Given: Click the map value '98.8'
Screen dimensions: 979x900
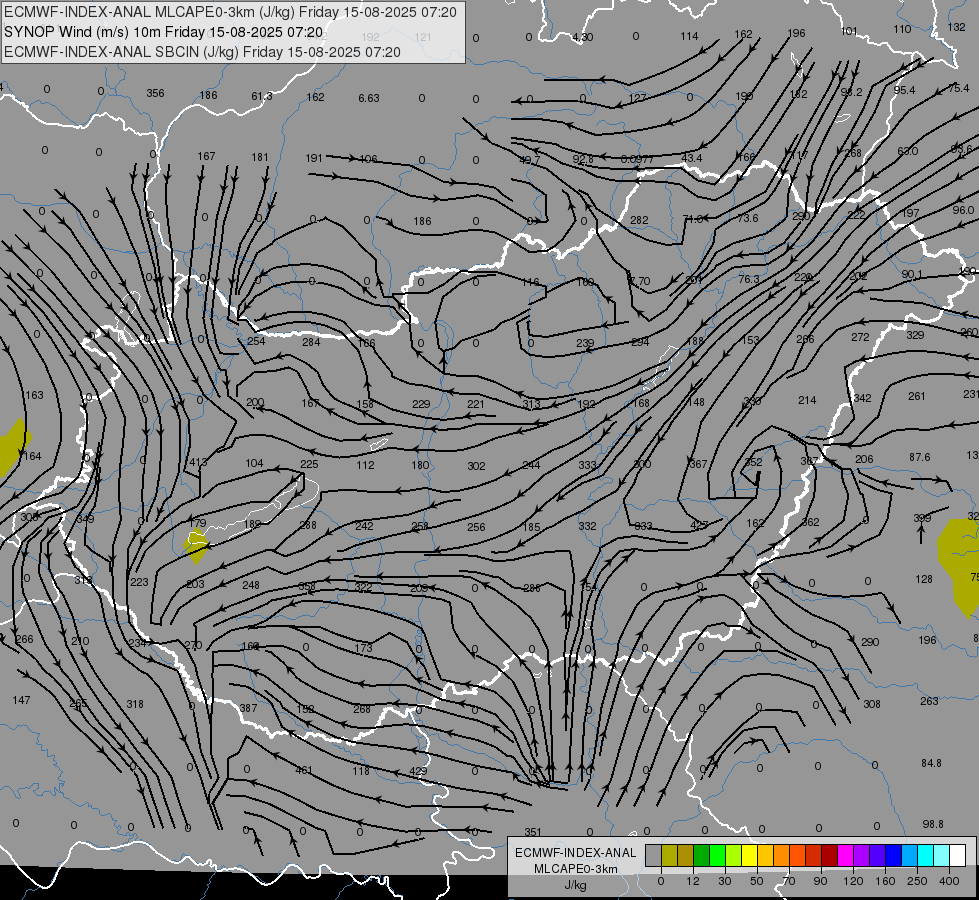Looking at the screenshot, I should click(x=933, y=824).
